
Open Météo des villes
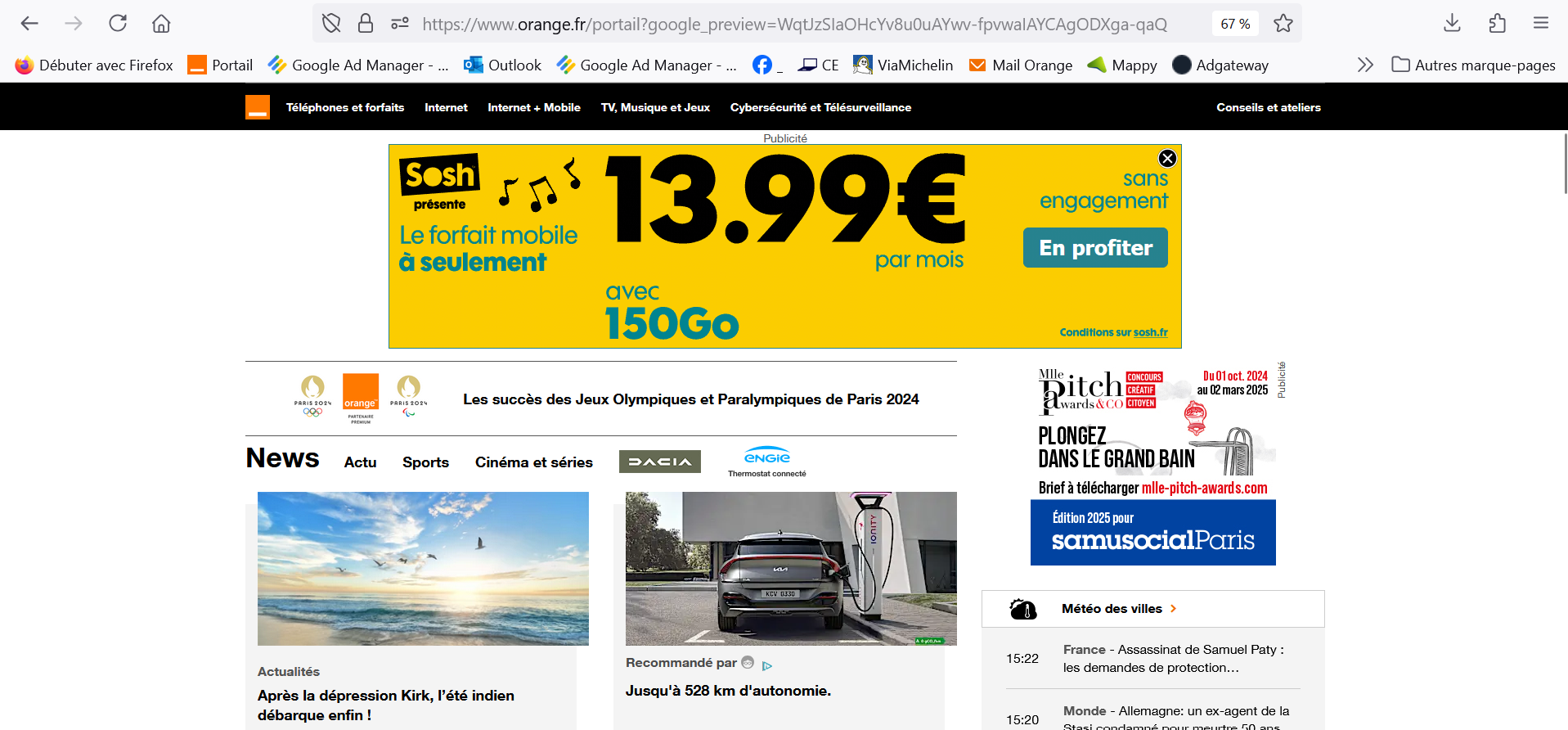tap(1112, 609)
